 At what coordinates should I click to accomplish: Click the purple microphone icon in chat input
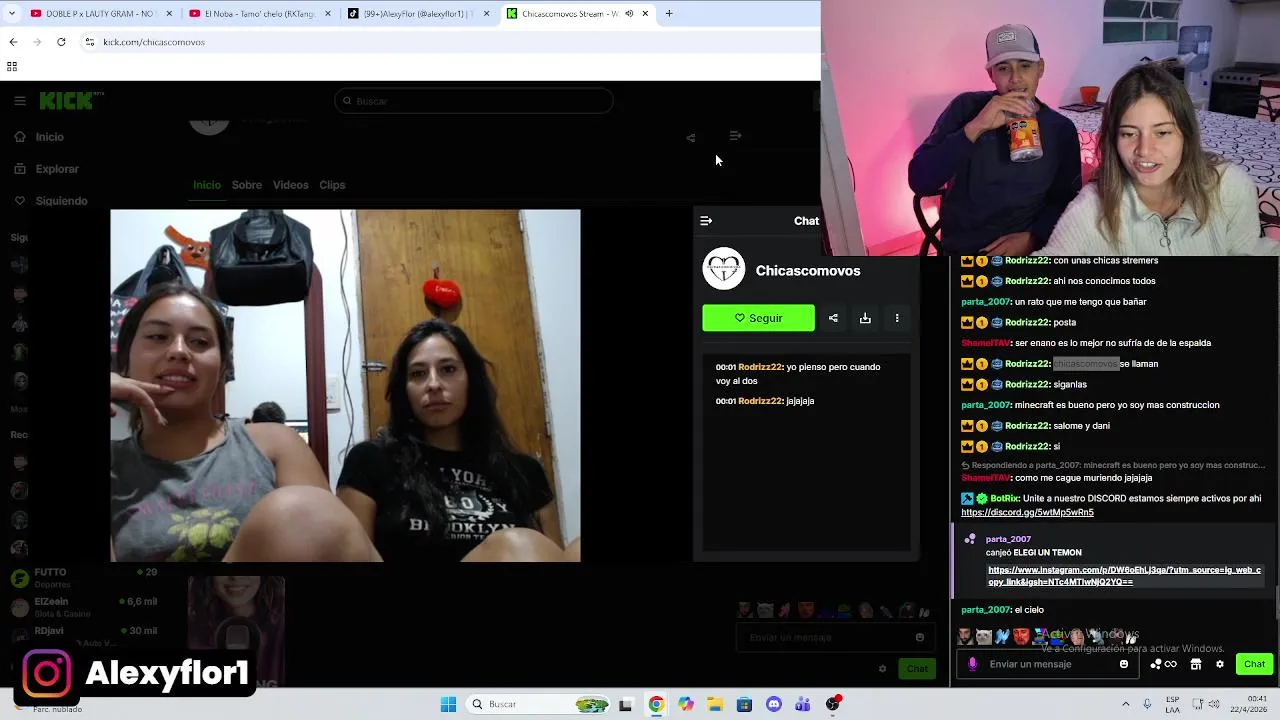pyautogui.click(x=972, y=664)
